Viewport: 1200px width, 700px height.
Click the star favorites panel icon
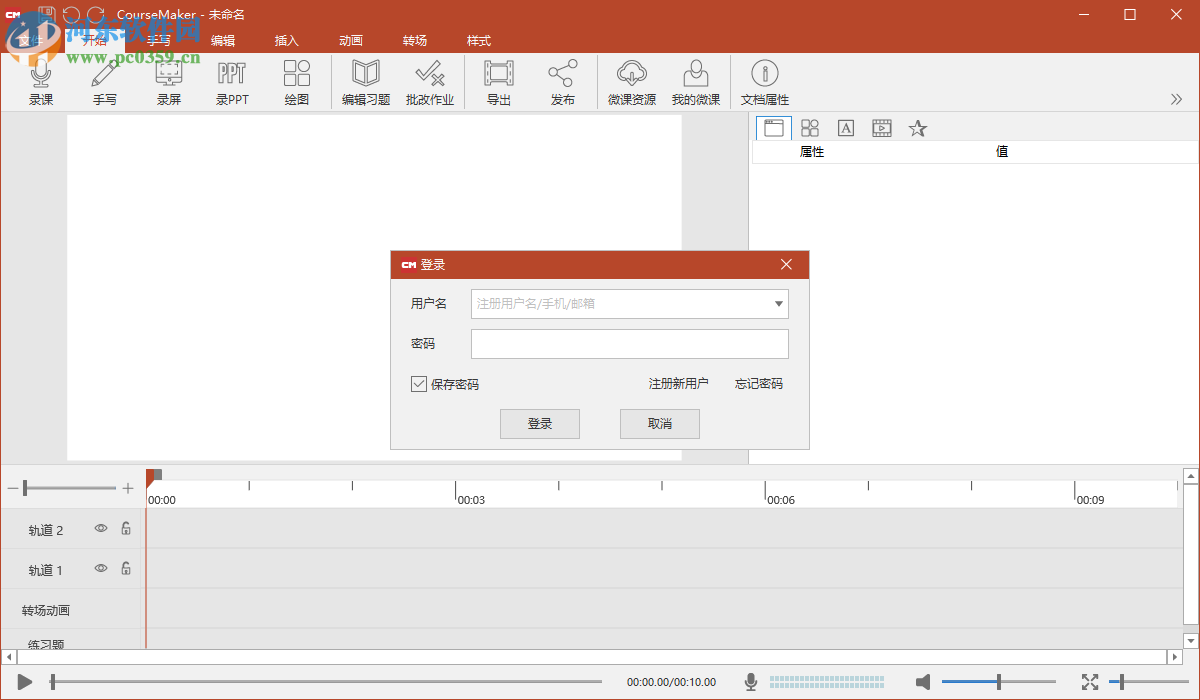coord(917,128)
